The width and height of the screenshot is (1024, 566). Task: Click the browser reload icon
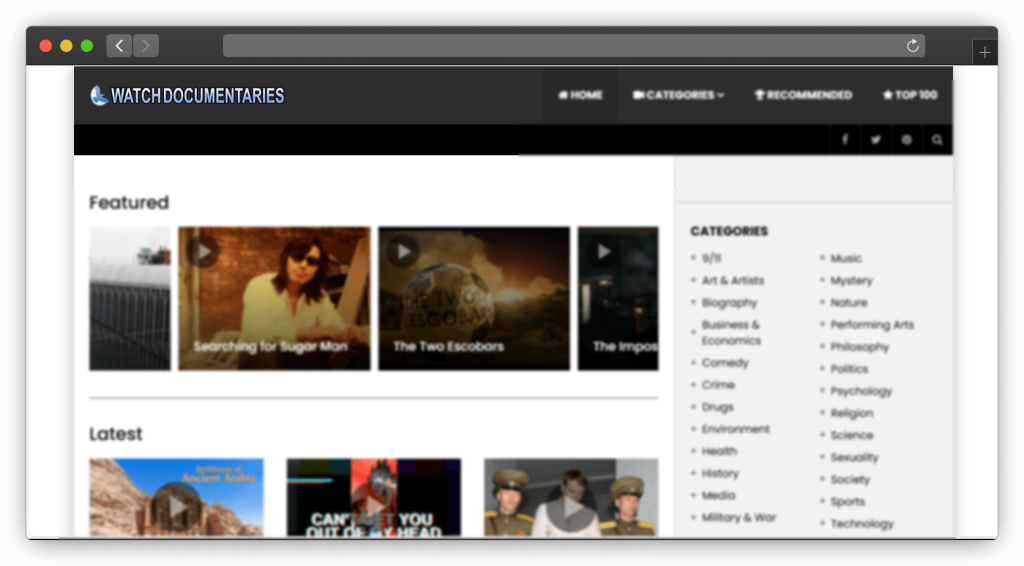coord(912,46)
